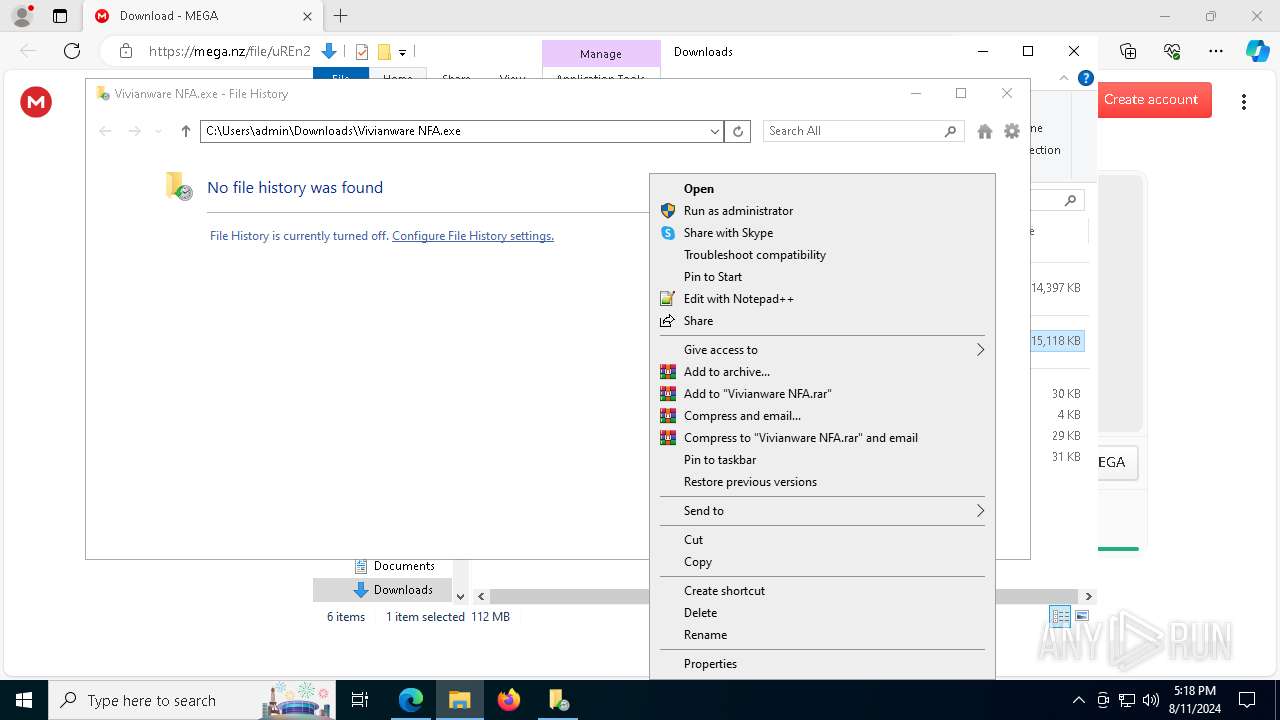Click the Home icon in File History
The image size is (1280, 720).
pyautogui.click(x=985, y=131)
